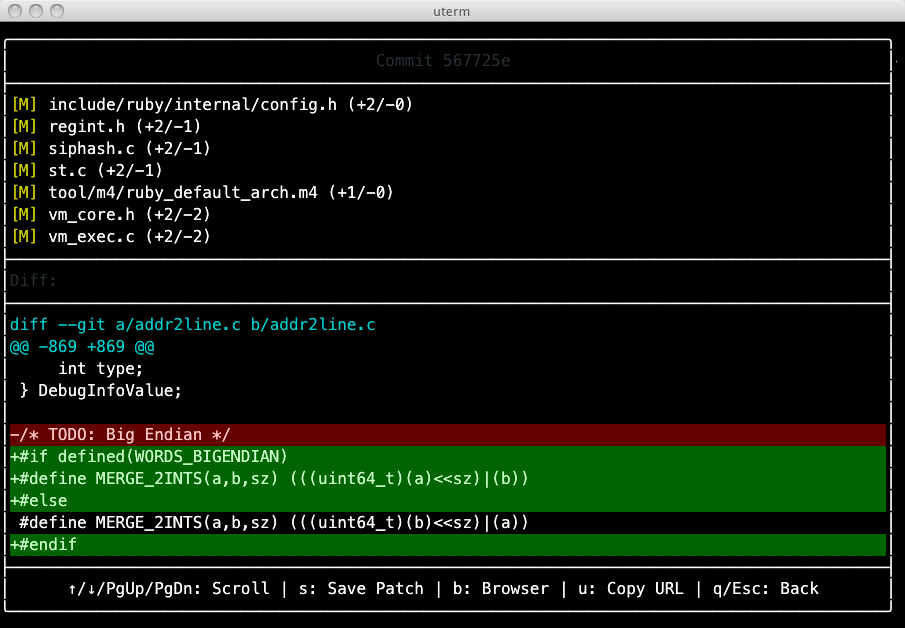Viewport: 905px width, 628px height.
Task: Click the [M] marker beside regint.h
Action: pyautogui.click(x=24, y=126)
